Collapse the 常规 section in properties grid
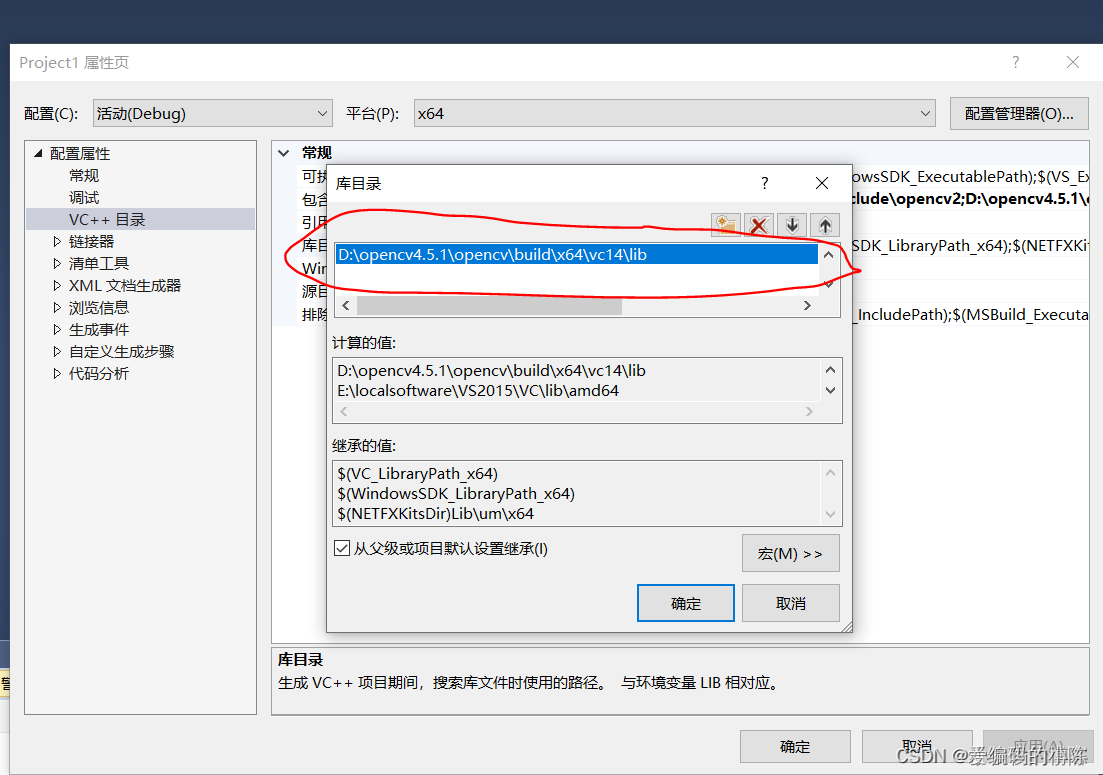This screenshot has height=775, width=1103. tap(283, 152)
